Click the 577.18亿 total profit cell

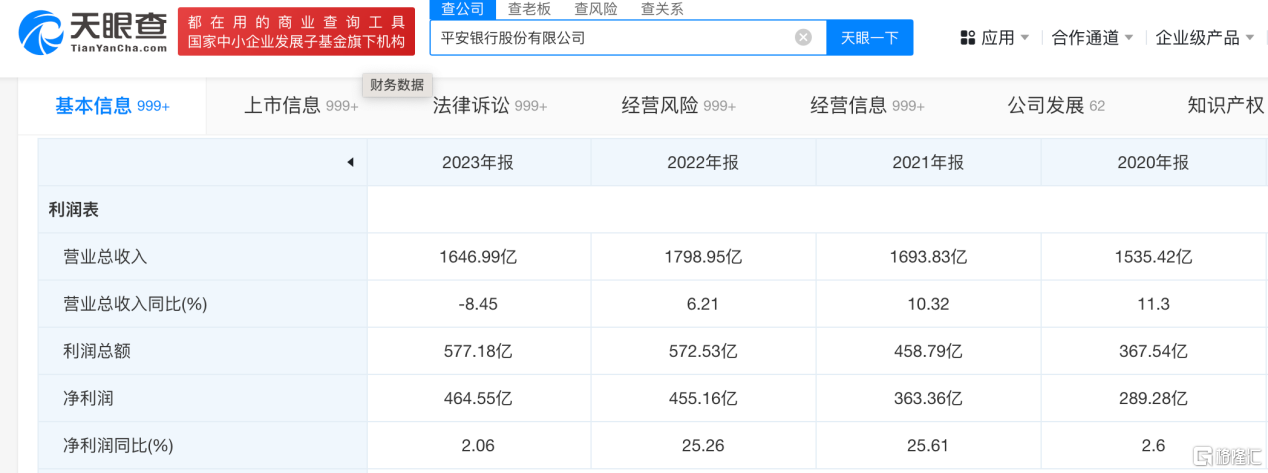tap(478, 351)
